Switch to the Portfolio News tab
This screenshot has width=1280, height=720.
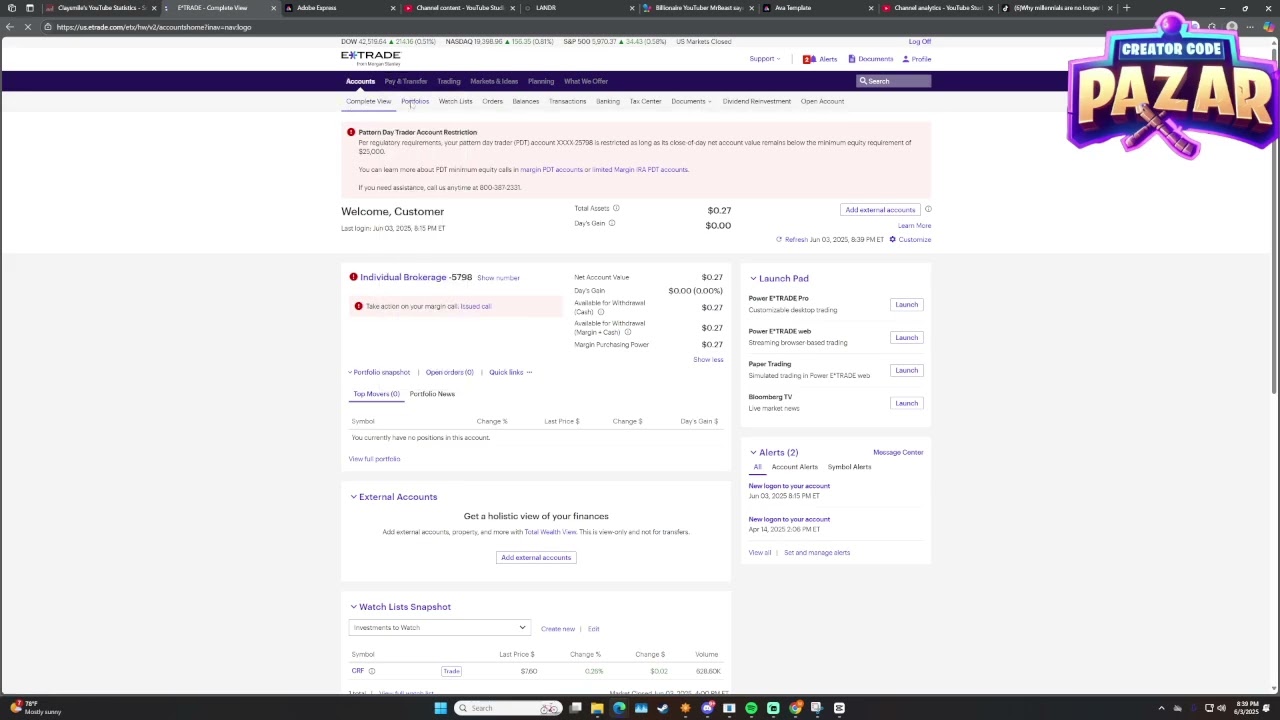point(432,394)
